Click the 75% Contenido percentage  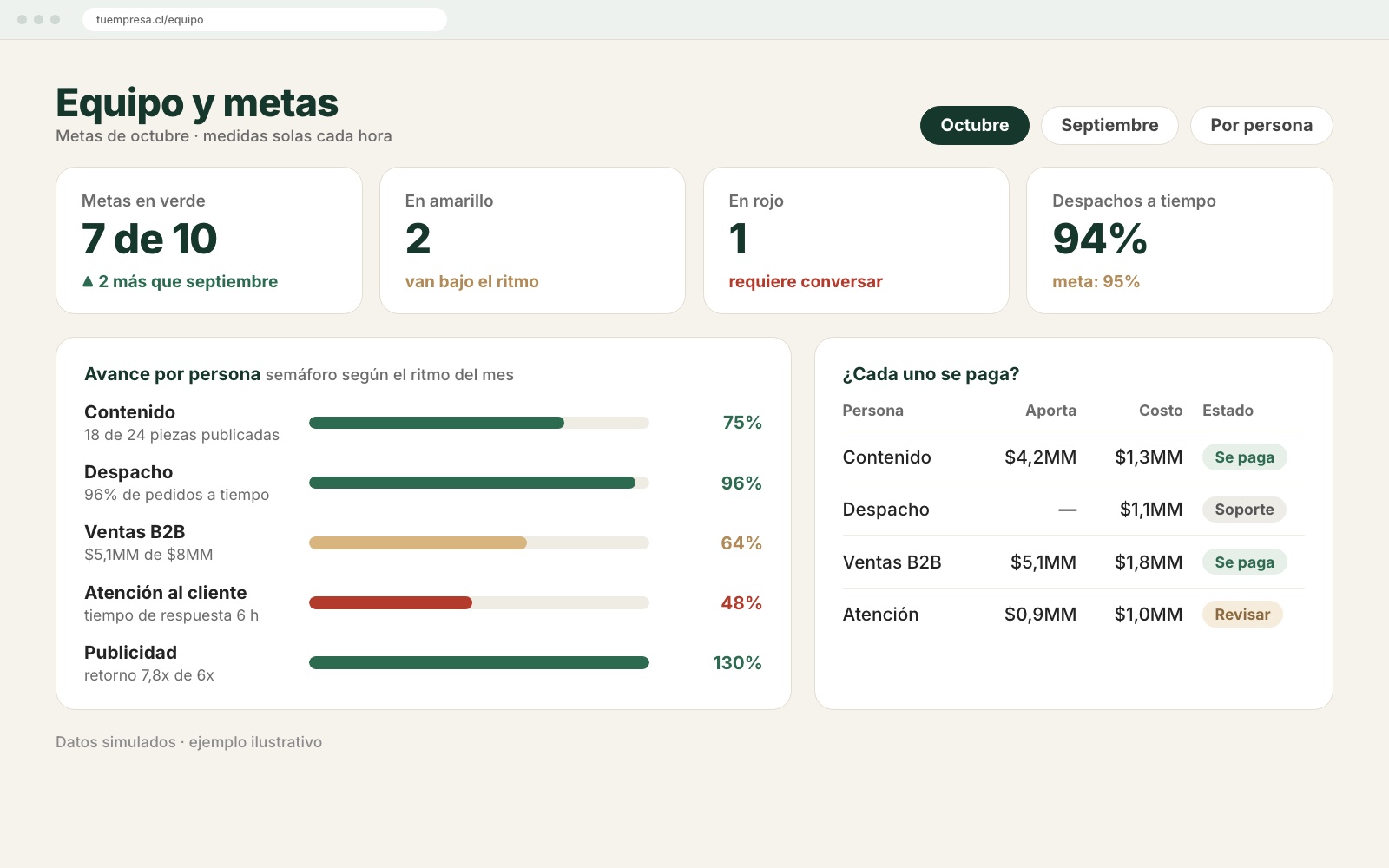pos(742,423)
